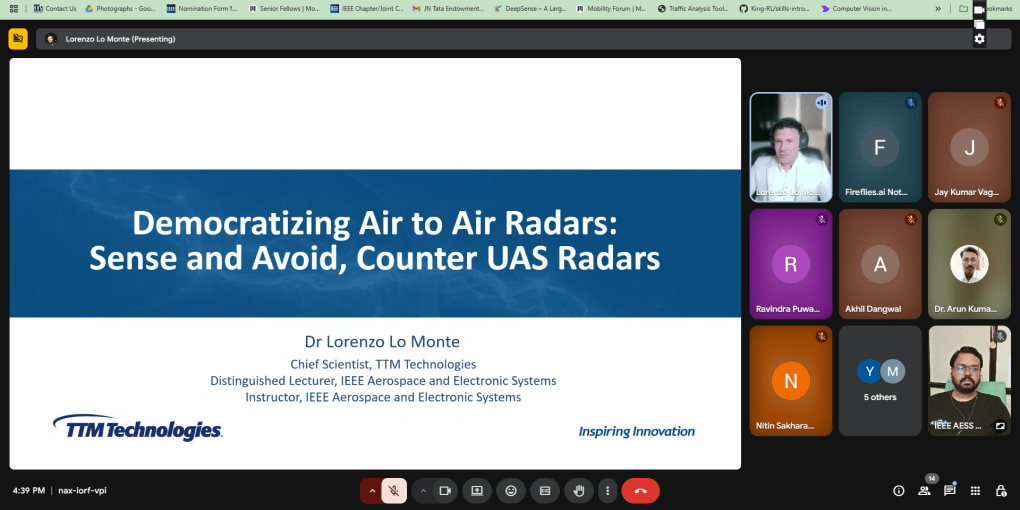Screen dimensions: 1020x510
Task: Select Jay Kumar's participant tile
Action: (969, 147)
